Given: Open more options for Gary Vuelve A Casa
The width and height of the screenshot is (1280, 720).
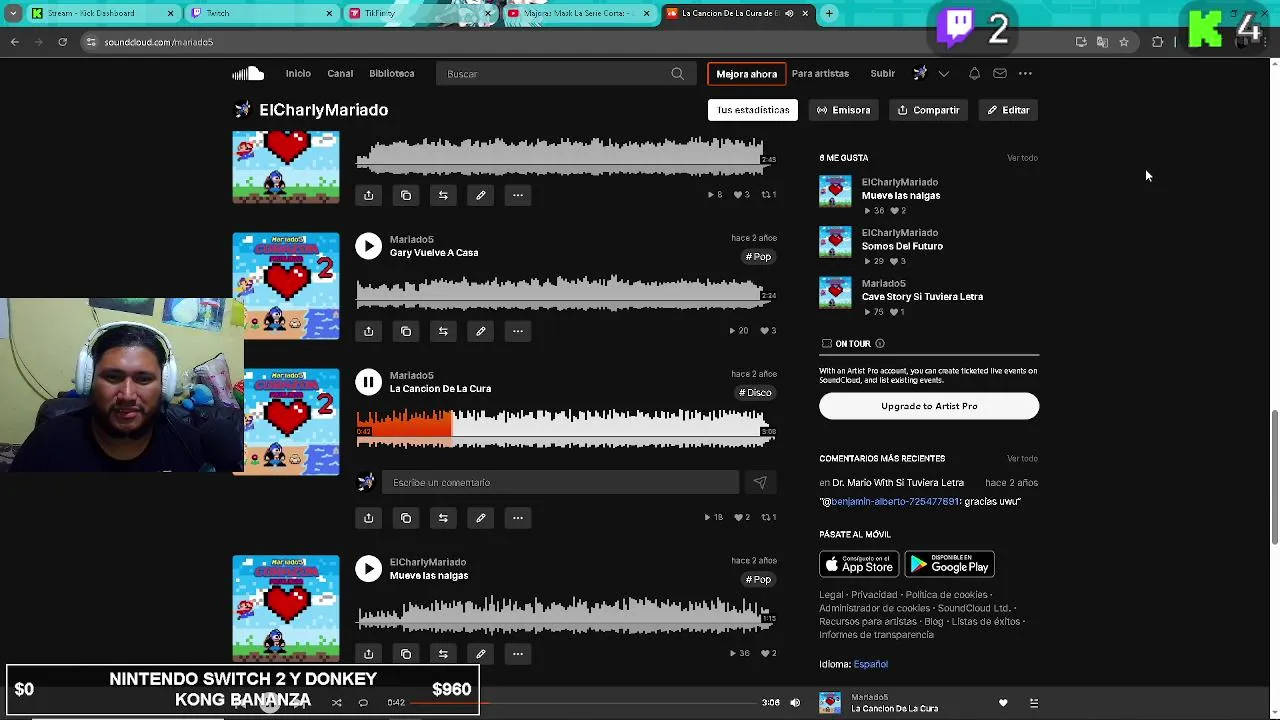Looking at the screenshot, I should click(x=518, y=331).
